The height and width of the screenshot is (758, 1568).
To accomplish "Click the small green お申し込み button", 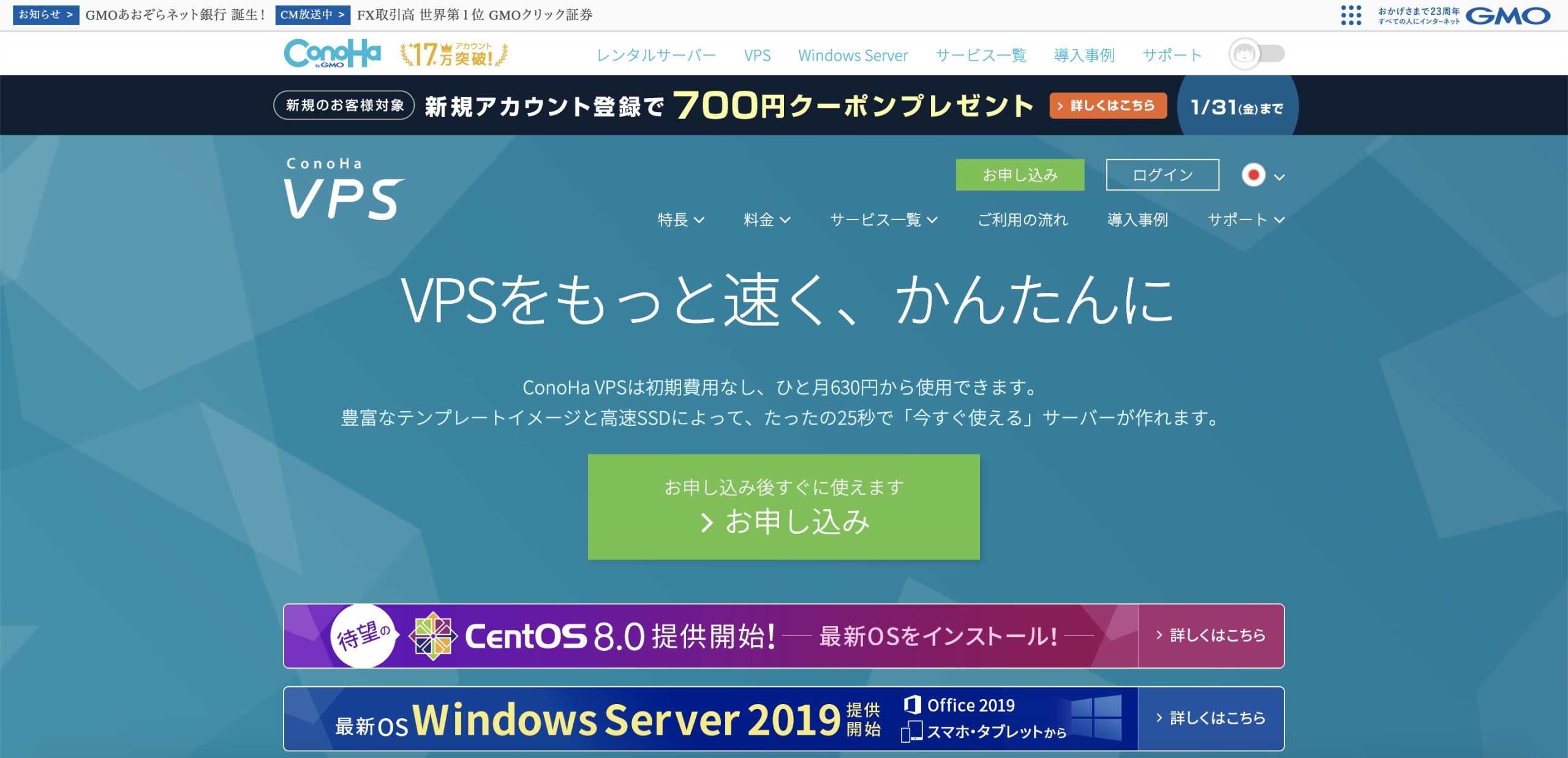I will (x=1020, y=175).
